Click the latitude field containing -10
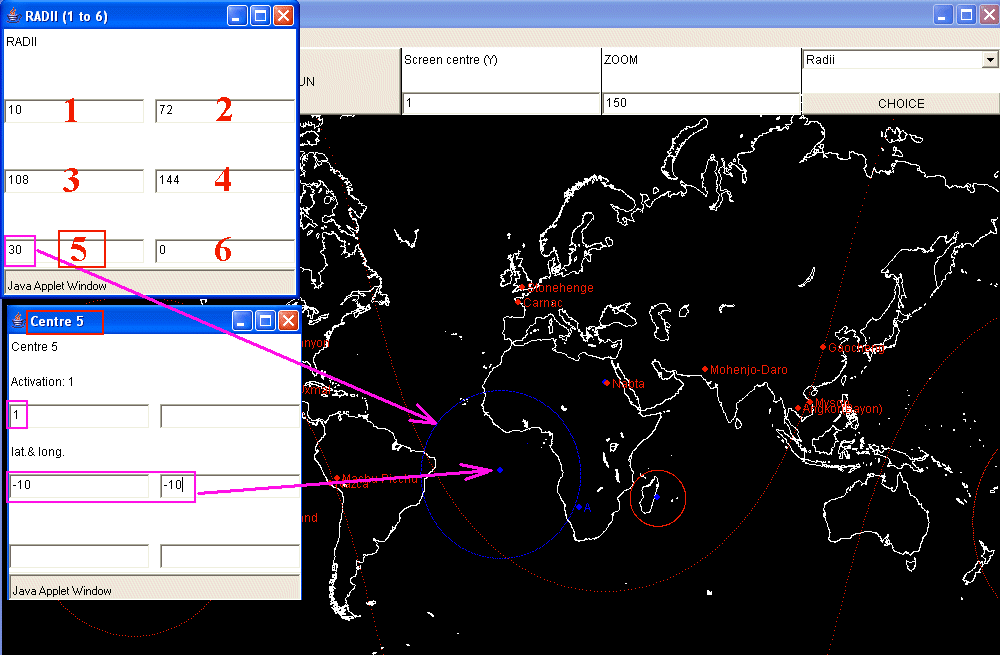The width and height of the screenshot is (1000, 655). 79,485
